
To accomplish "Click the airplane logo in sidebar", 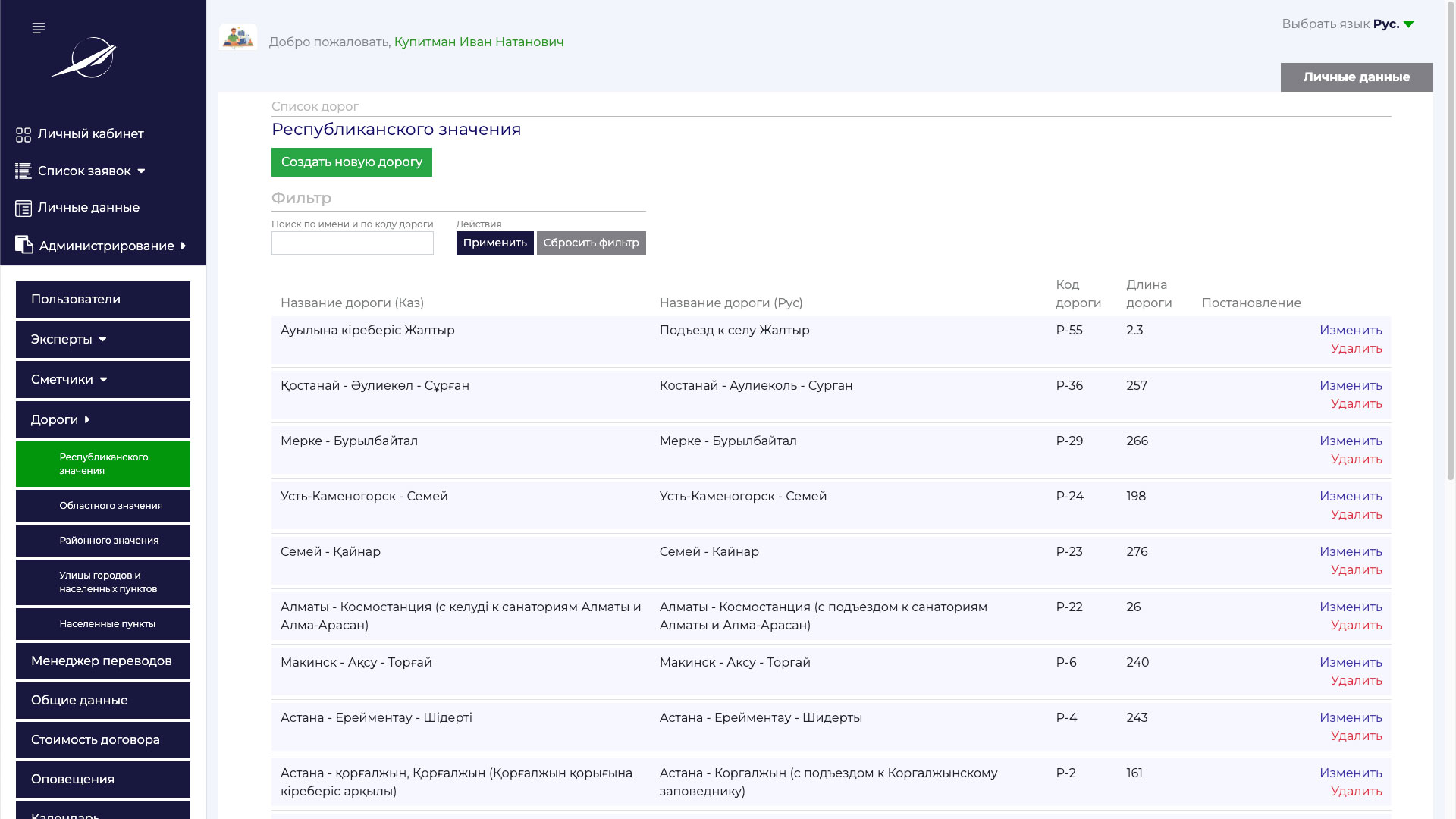I will 84,58.
